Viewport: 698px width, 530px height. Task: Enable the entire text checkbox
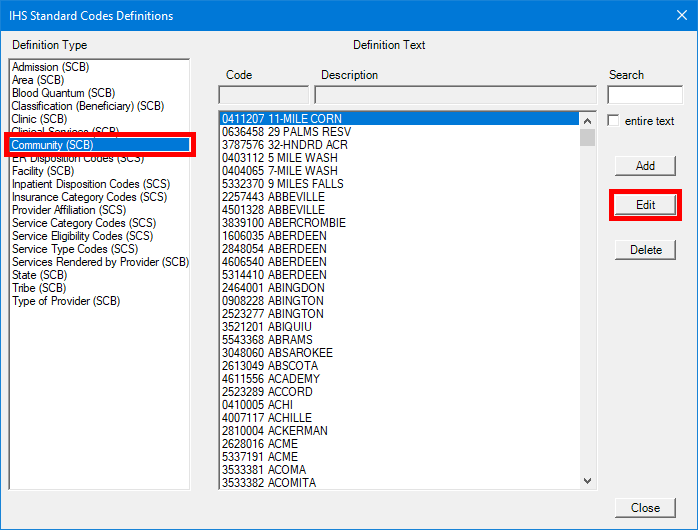pos(614,121)
